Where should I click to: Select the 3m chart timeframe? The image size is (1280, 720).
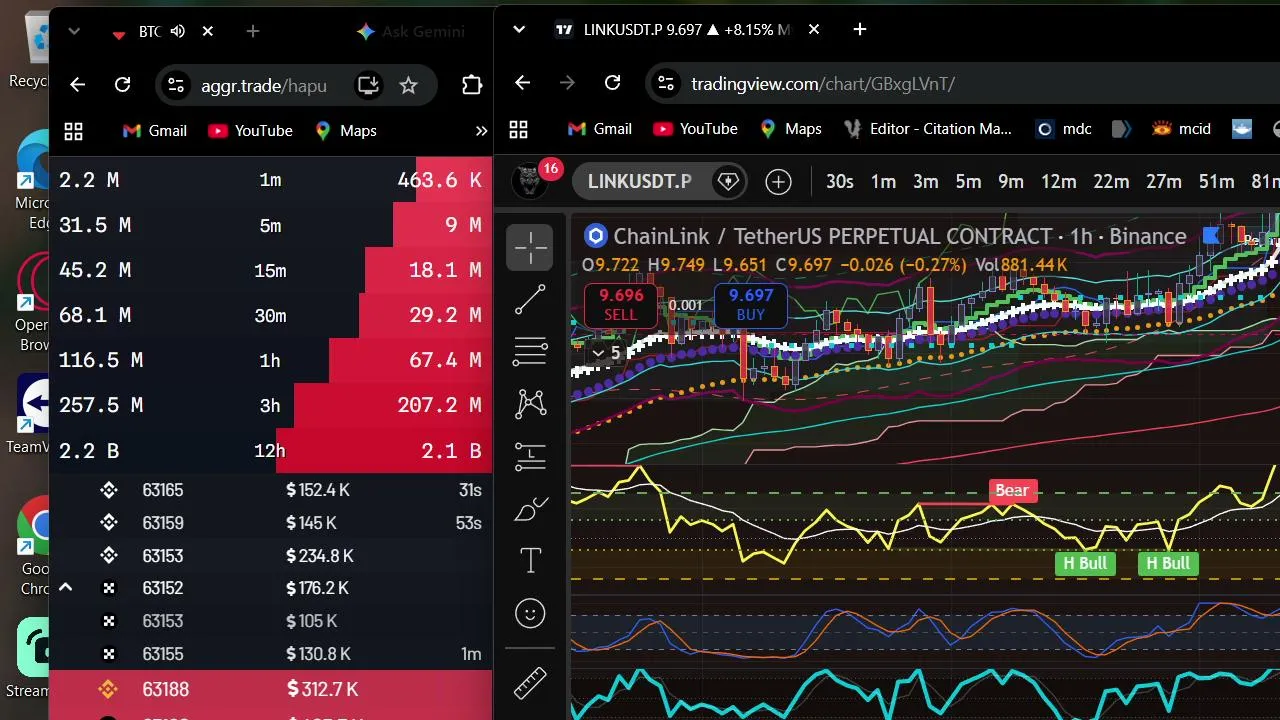pyautogui.click(x=926, y=181)
